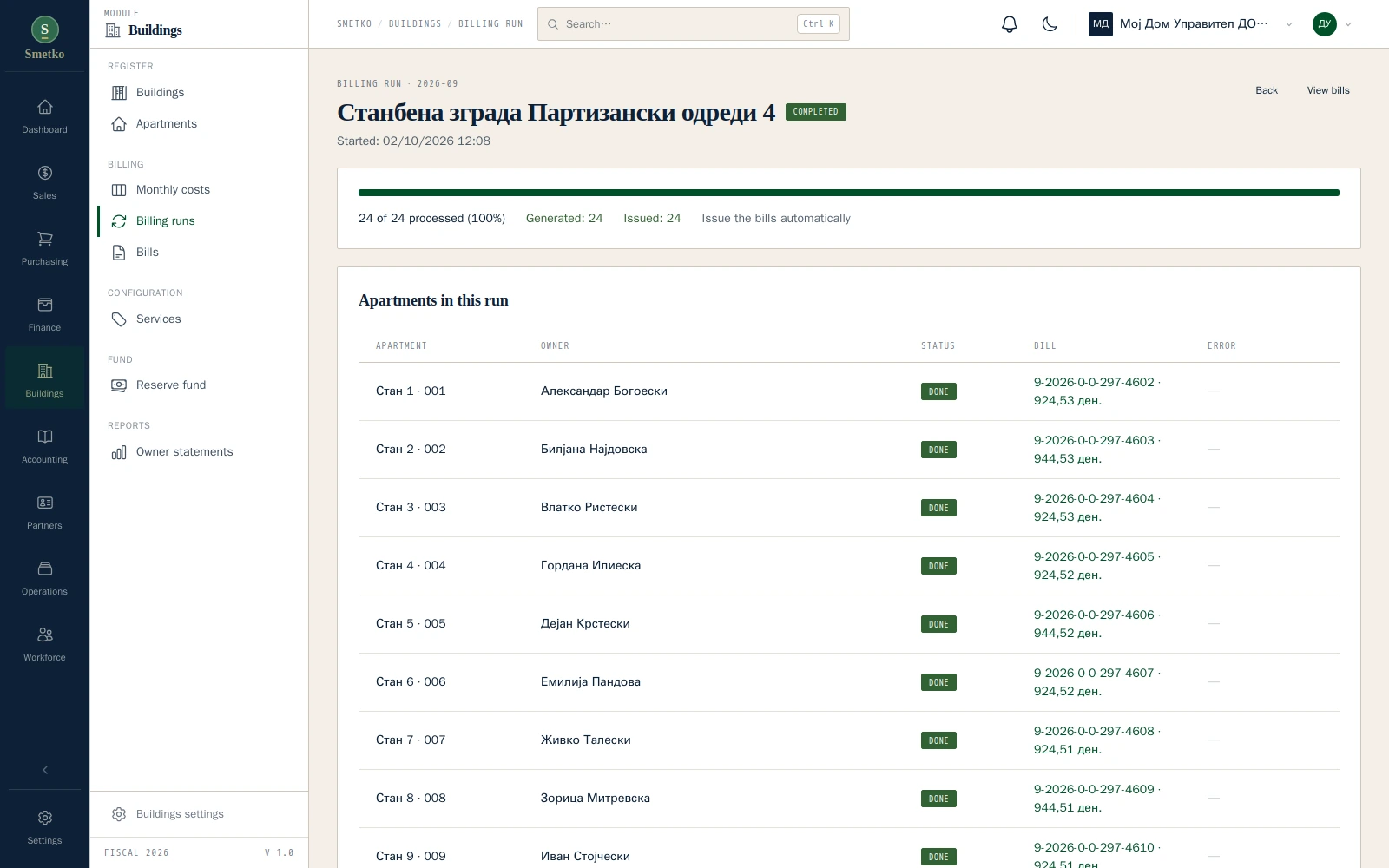The image size is (1389, 868).
Task: Select Accounting book icon
Action: (x=44, y=437)
